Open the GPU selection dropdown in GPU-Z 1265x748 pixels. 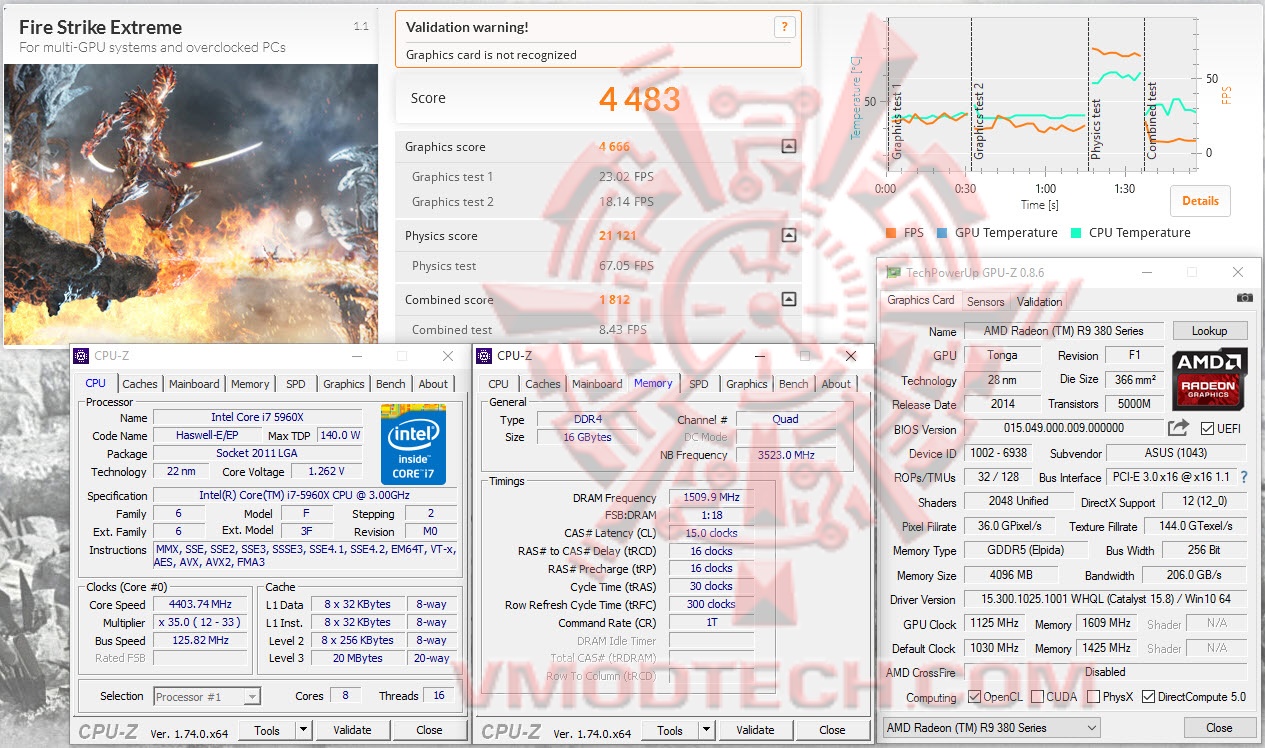(x=991, y=728)
